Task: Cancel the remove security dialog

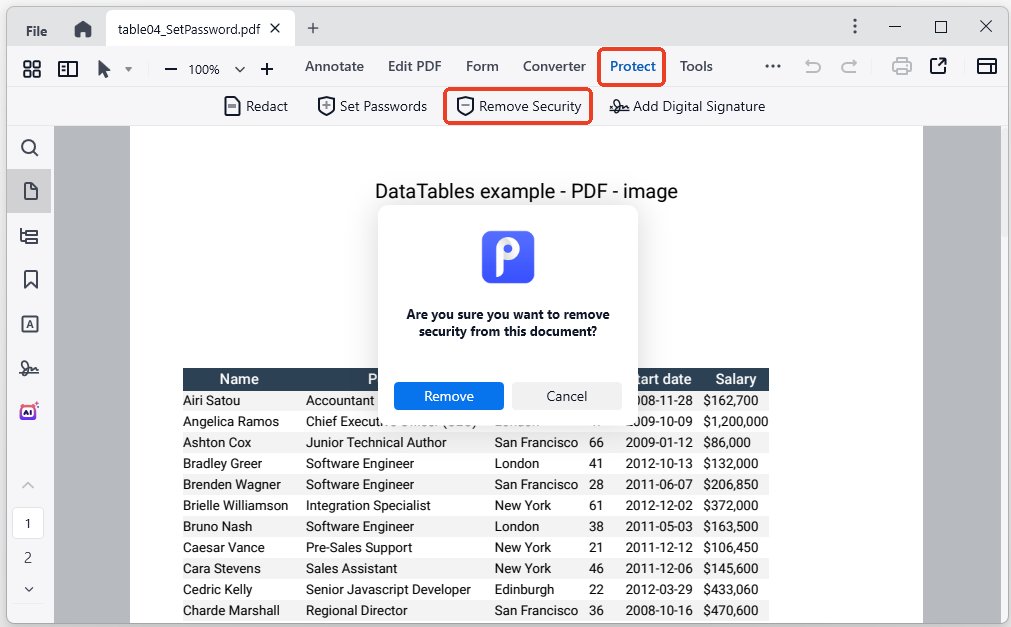Action: pos(566,396)
